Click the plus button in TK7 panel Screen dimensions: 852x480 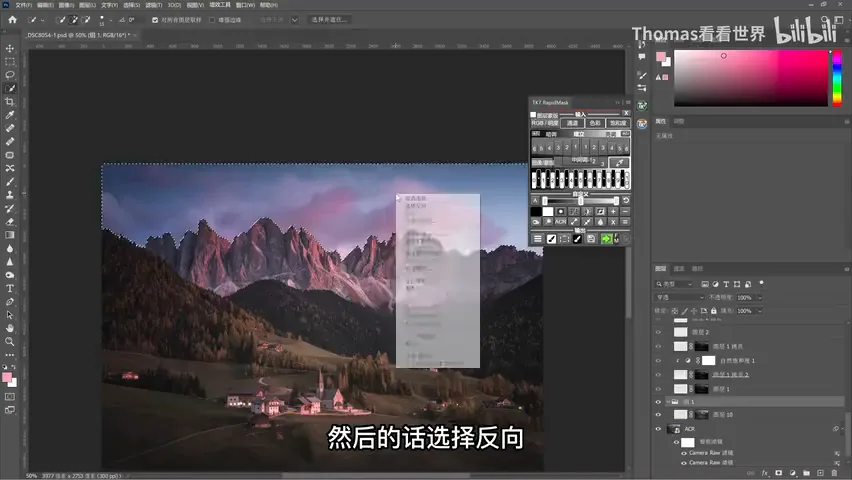[613, 211]
